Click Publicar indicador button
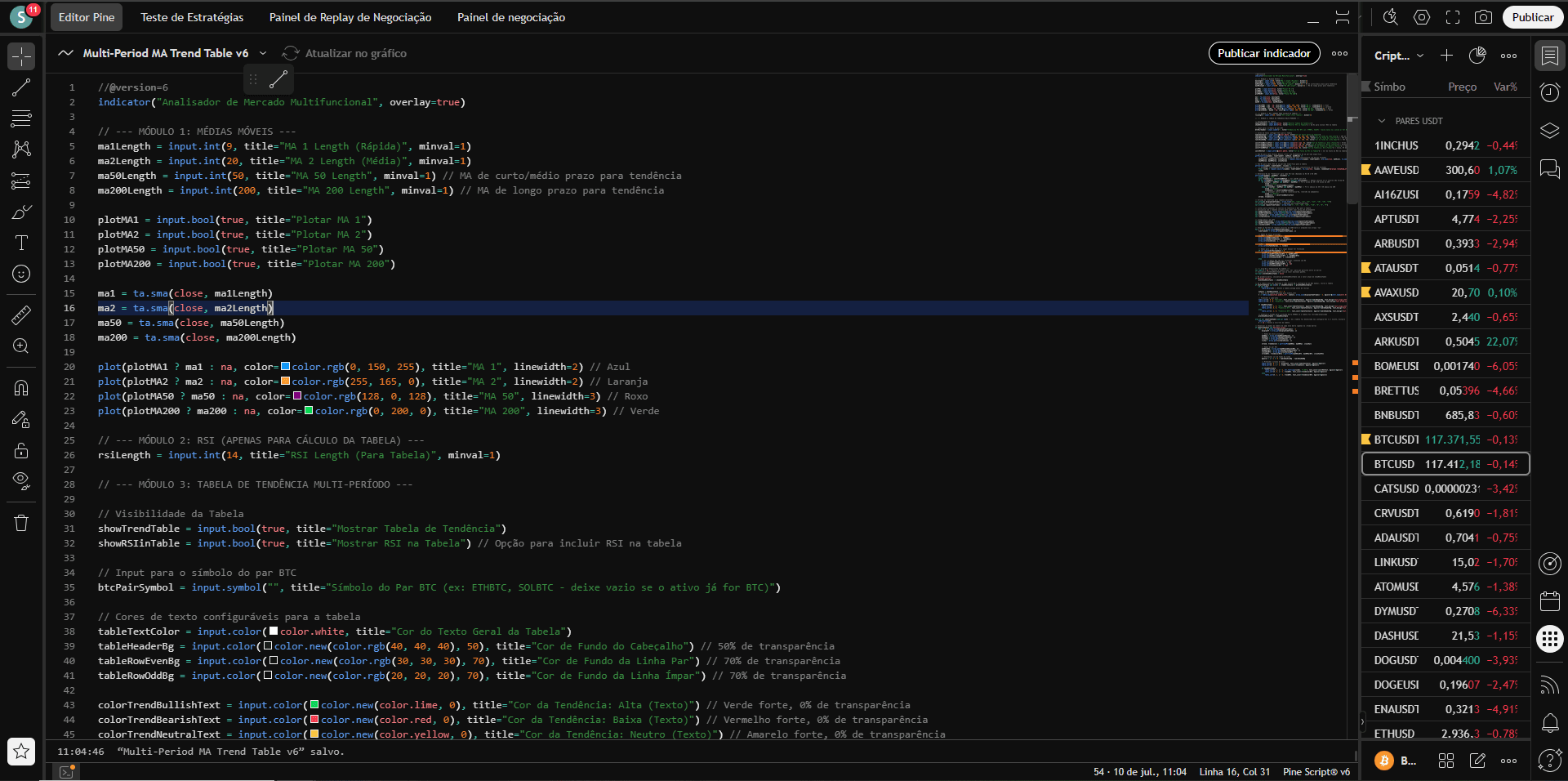This screenshot has width=1568, height=781. pos(1264,53)
